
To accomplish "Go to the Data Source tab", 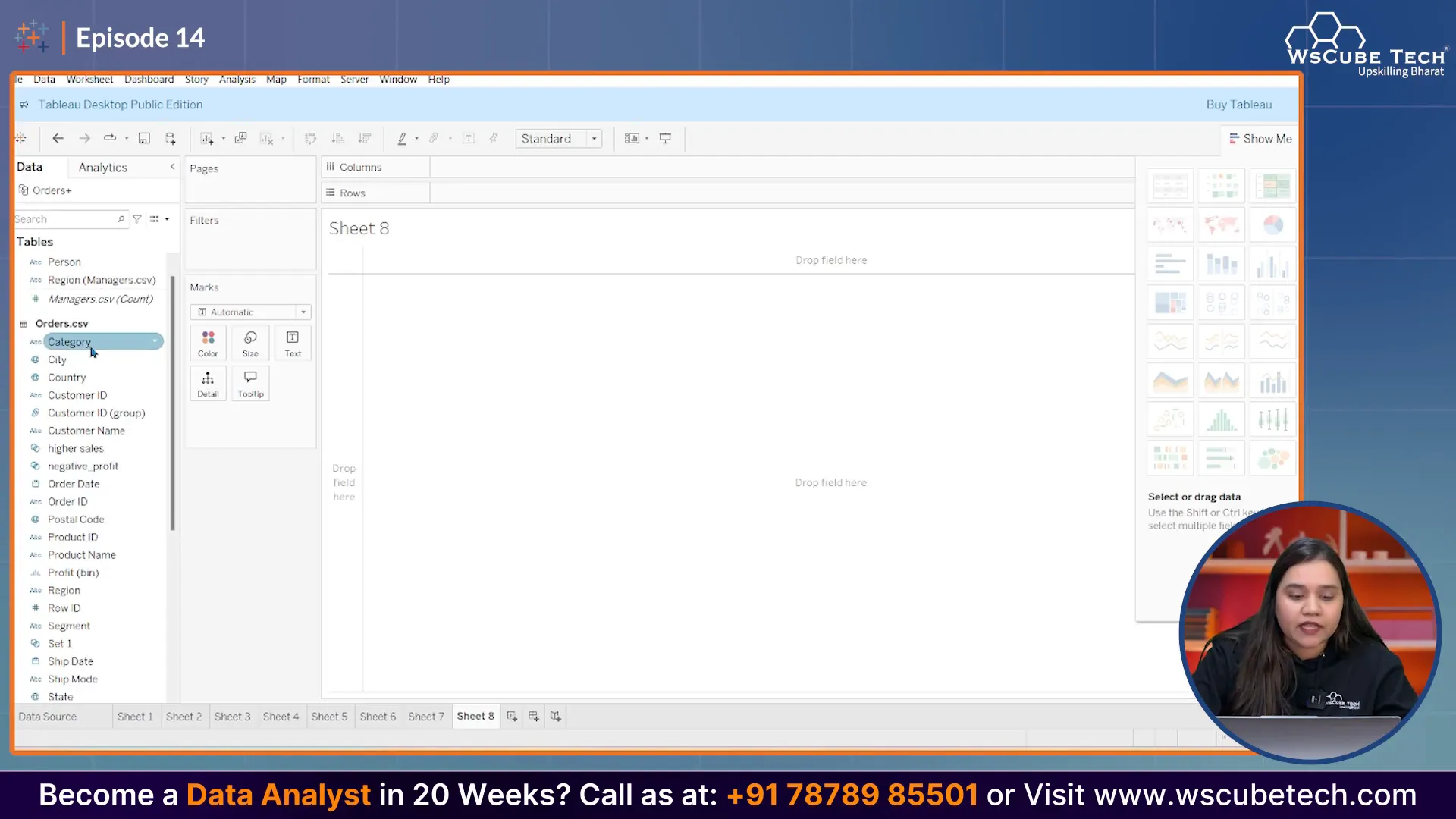I will (x=48, y=717).
